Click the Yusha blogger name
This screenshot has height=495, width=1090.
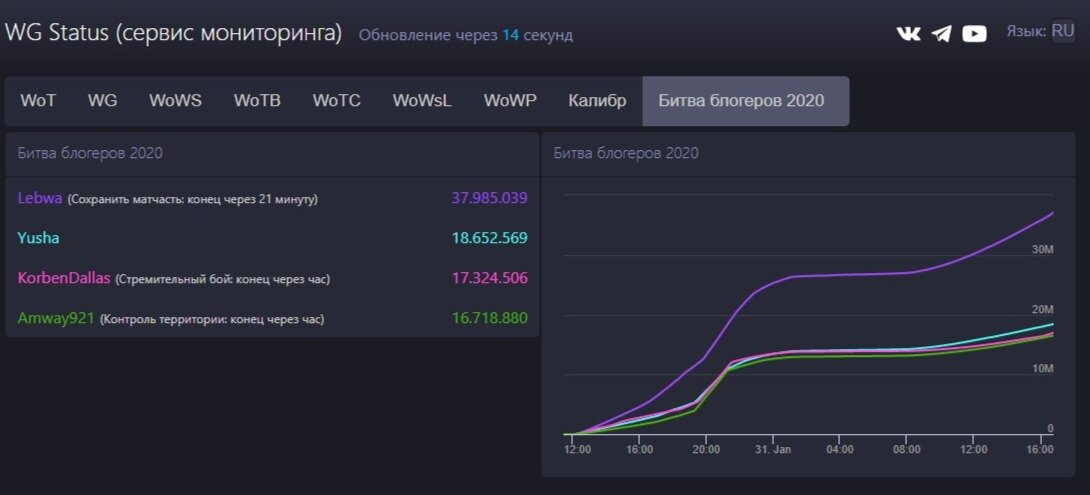38,238
